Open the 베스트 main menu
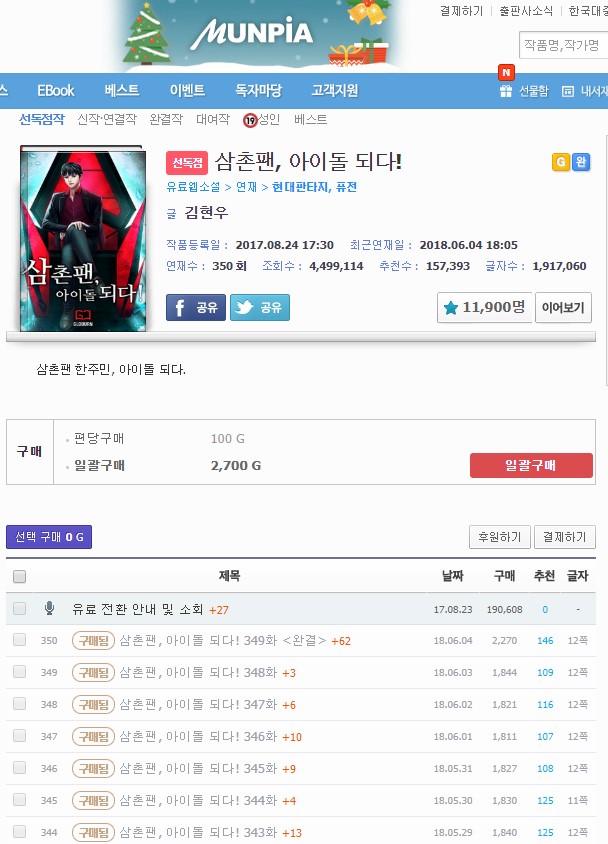The height and width of the screenshot is (844, 608). (x=122, y=90)
